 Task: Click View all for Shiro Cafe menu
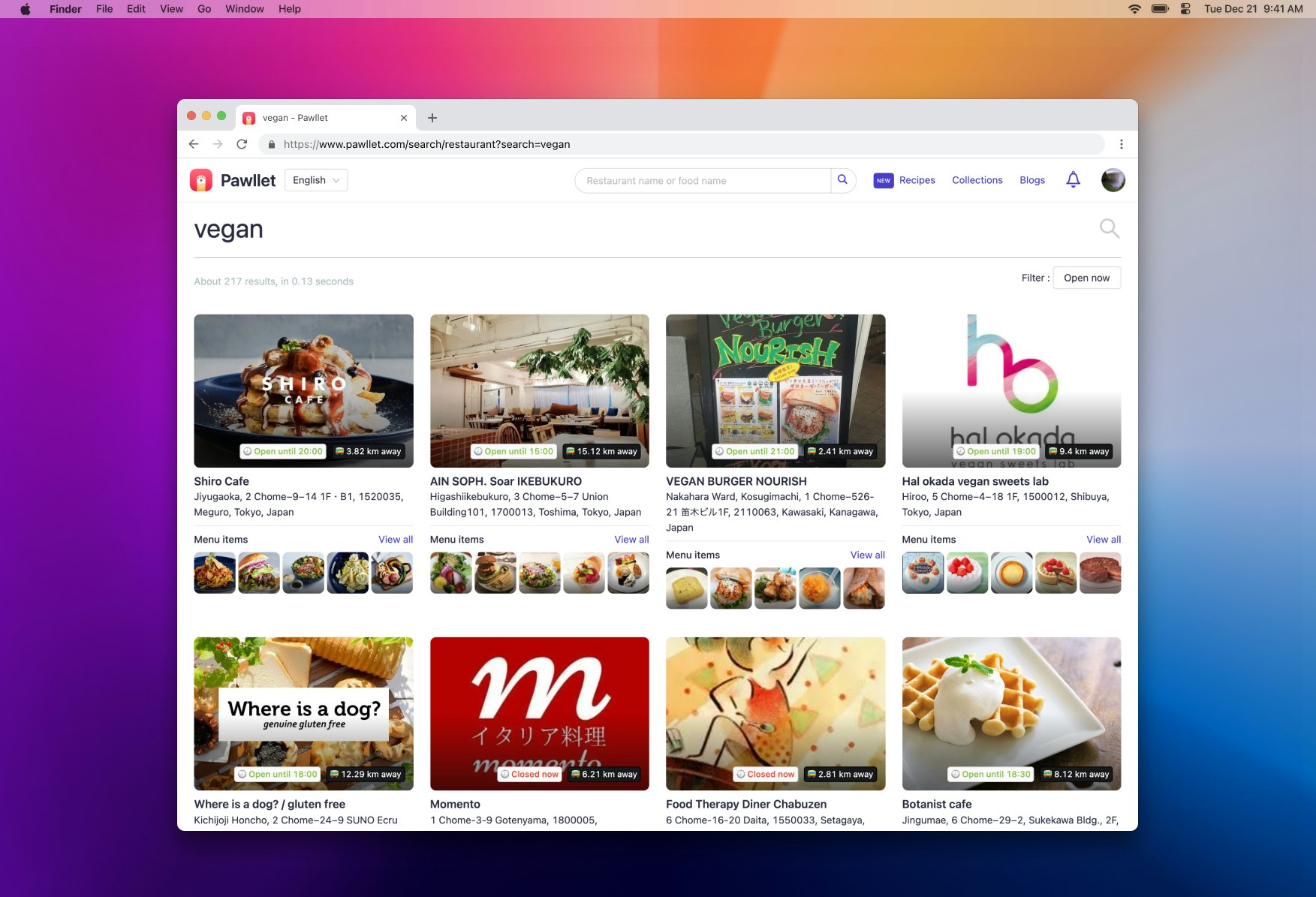click(x=396, y=540)
